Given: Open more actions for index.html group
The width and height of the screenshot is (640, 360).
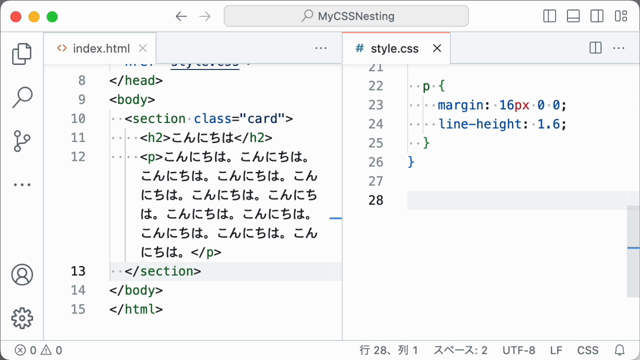Looking at the screenshot, I should pyautogui.click(x=321, y=48).
